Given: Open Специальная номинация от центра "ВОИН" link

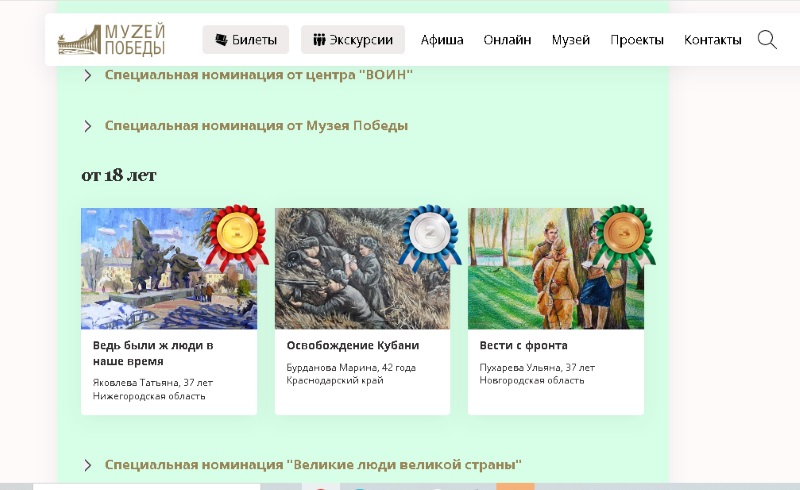Looking at the screenshot, I should [259, 75].
